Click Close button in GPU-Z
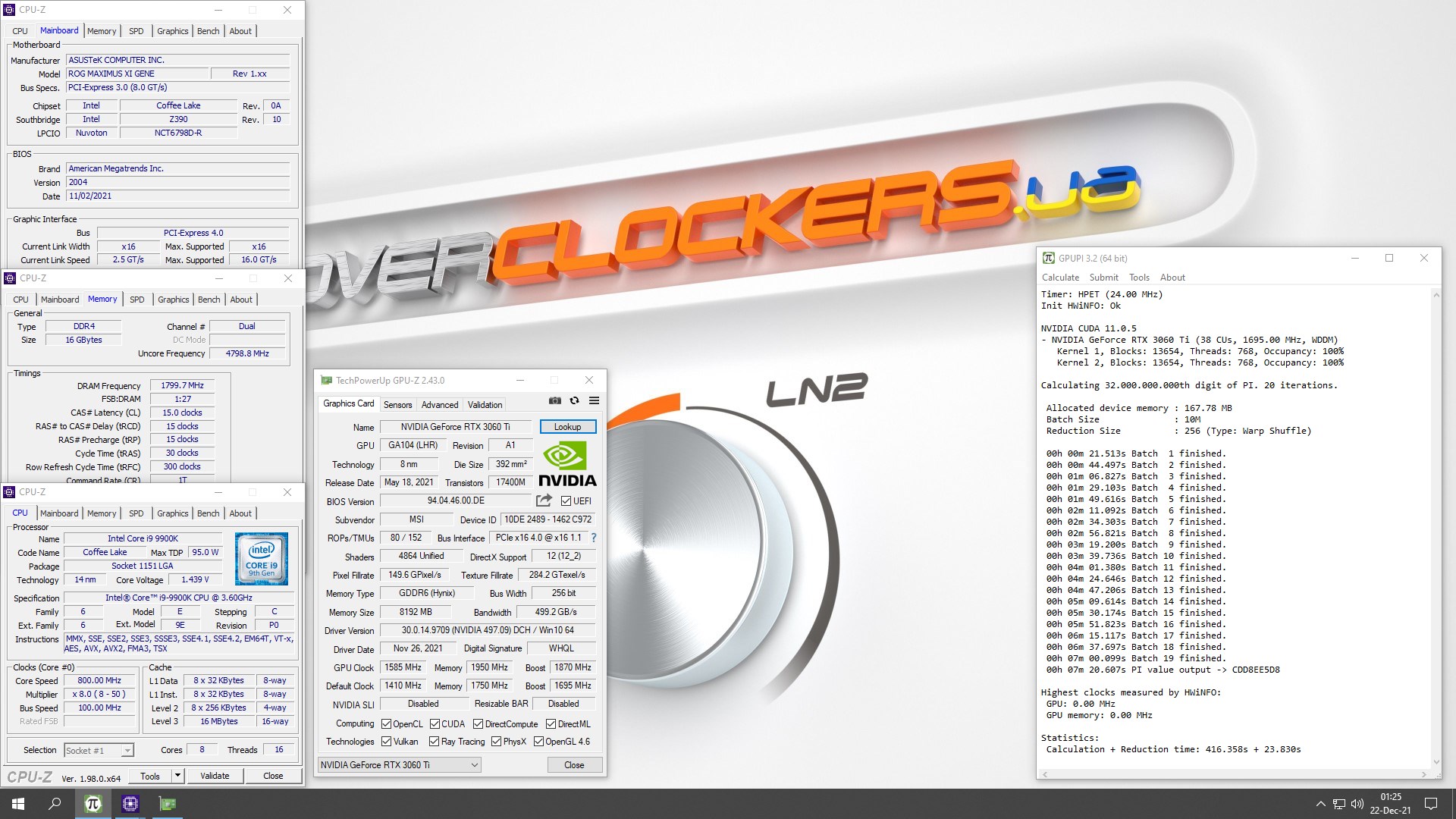1456x819 pixels. point(574,764)
